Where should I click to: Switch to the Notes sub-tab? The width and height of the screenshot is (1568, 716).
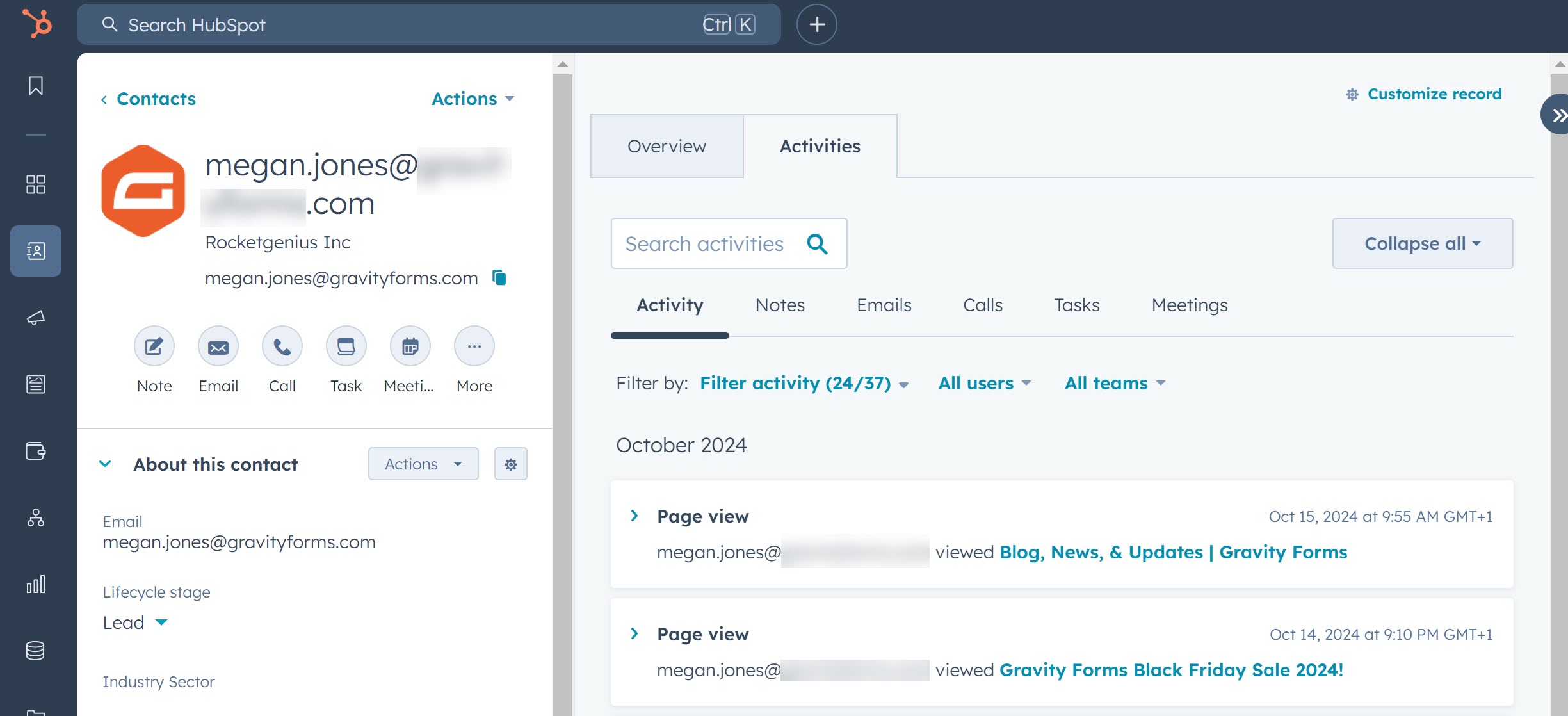[x=780, y=305]
